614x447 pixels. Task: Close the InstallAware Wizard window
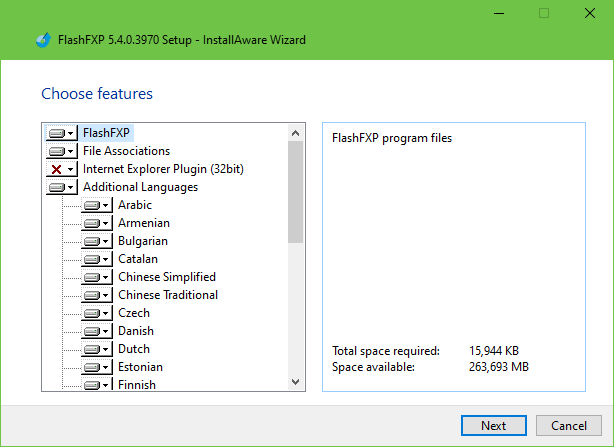pyautogui.click(x=590, y=14)
